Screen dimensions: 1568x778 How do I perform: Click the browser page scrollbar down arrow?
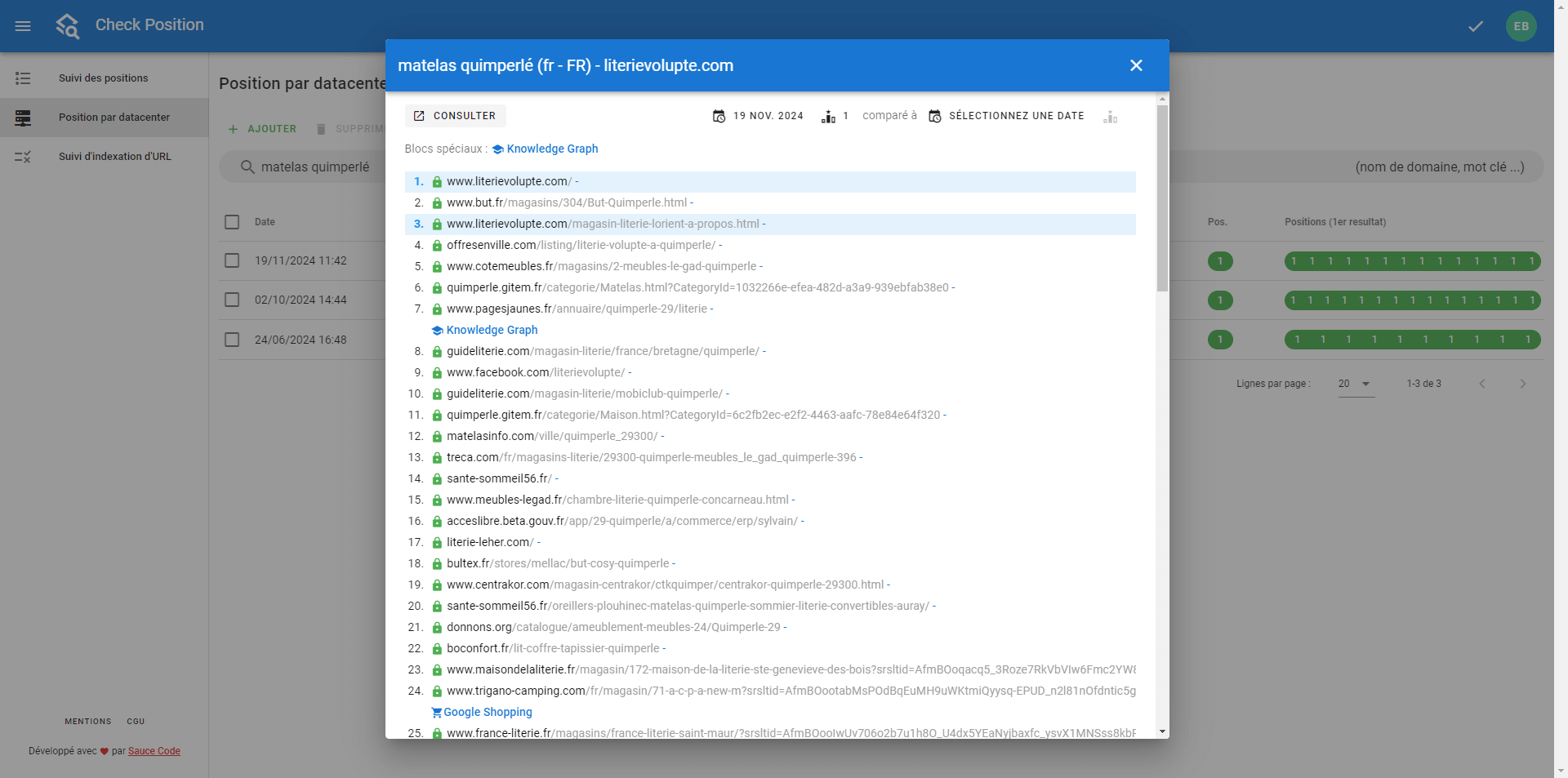[x=1561, y=771]
